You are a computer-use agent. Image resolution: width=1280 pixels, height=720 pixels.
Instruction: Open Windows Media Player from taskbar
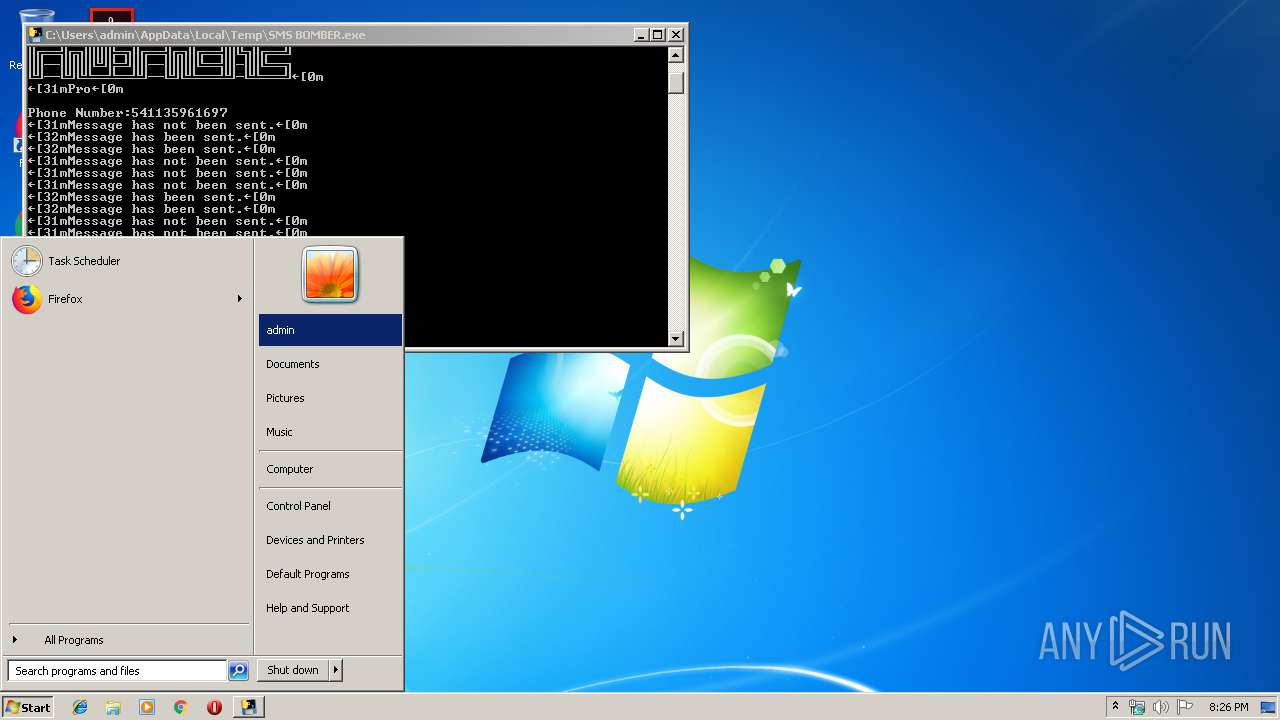(147, 707)
